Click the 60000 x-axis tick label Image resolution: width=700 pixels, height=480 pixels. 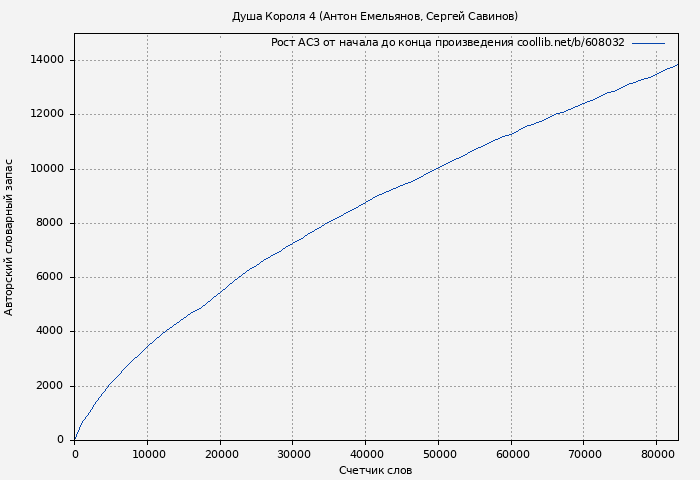[x=511, y=454]
